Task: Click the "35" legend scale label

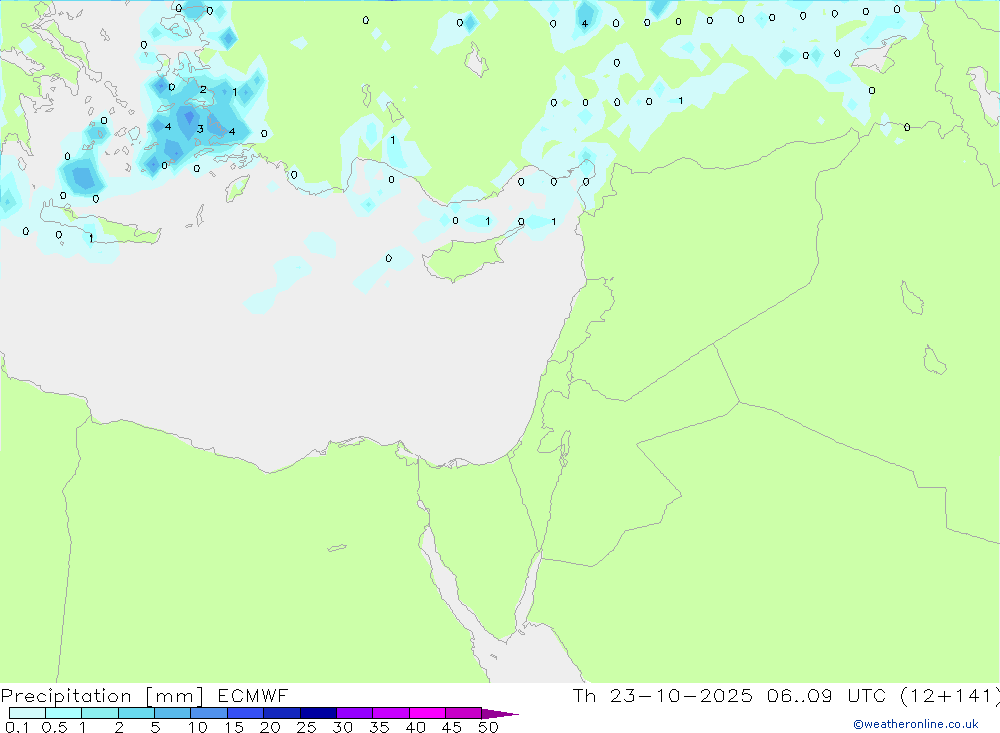Action: click(379, 727)
